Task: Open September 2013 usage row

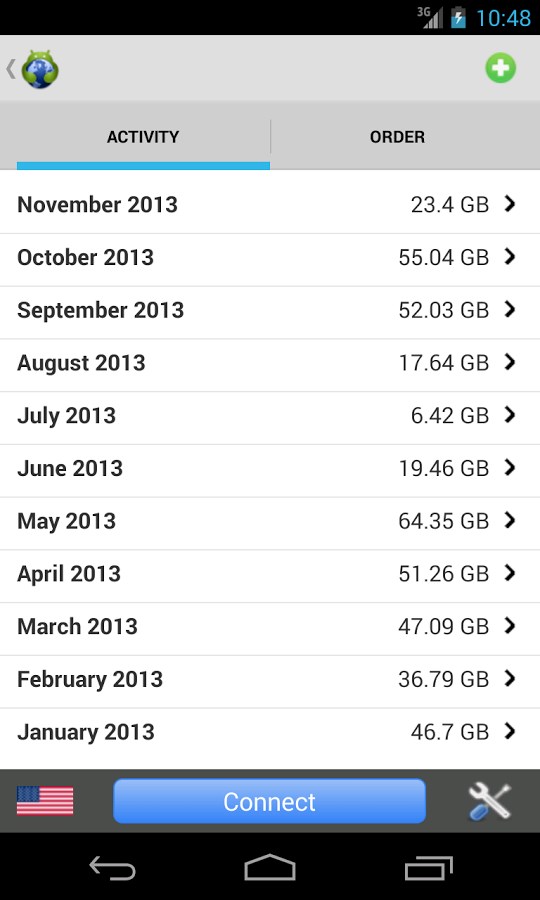Action: tap(270, 312)
